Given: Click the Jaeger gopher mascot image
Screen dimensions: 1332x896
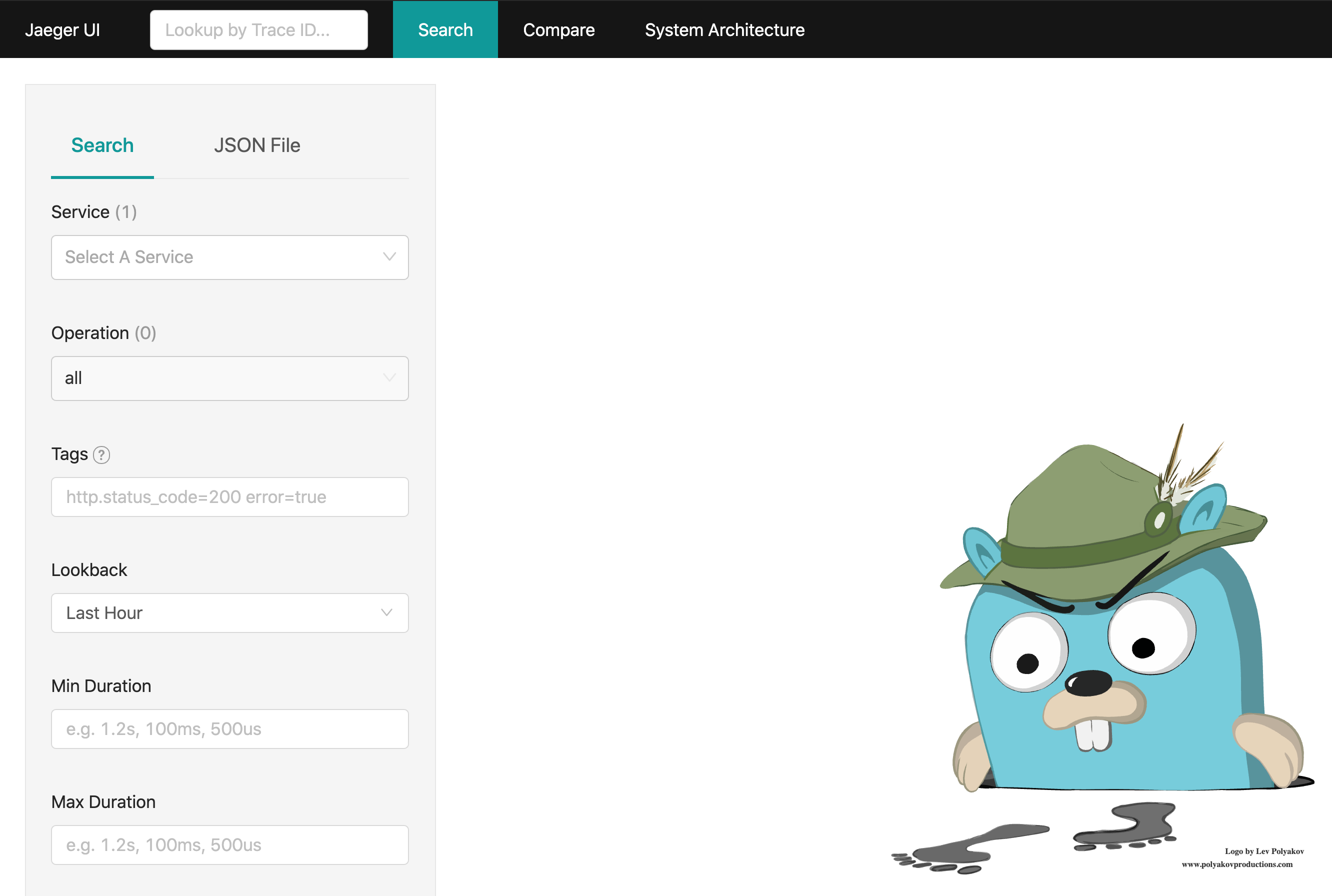Looking at the screenshot, I should click(1103, 648).
